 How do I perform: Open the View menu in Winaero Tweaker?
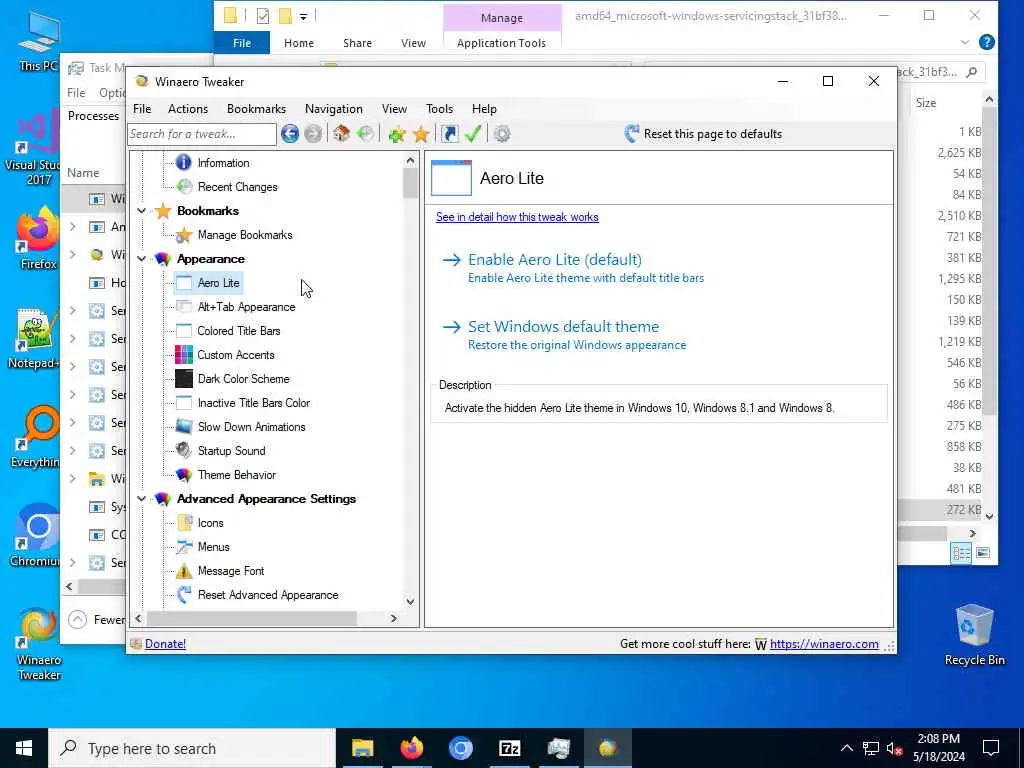tap(394, 109)
